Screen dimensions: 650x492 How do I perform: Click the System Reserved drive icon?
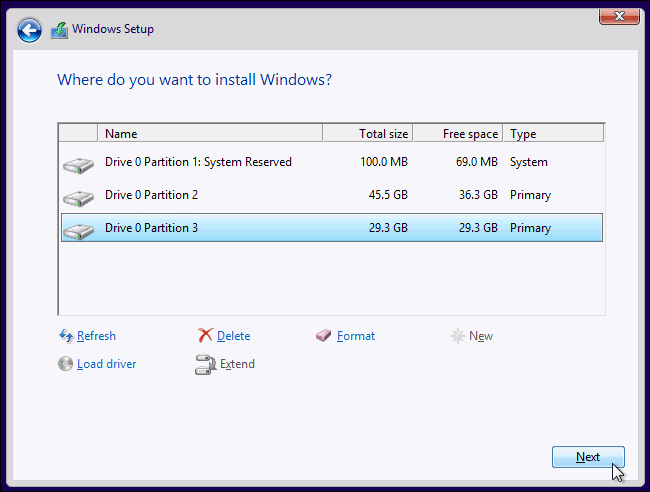[77, 163]
